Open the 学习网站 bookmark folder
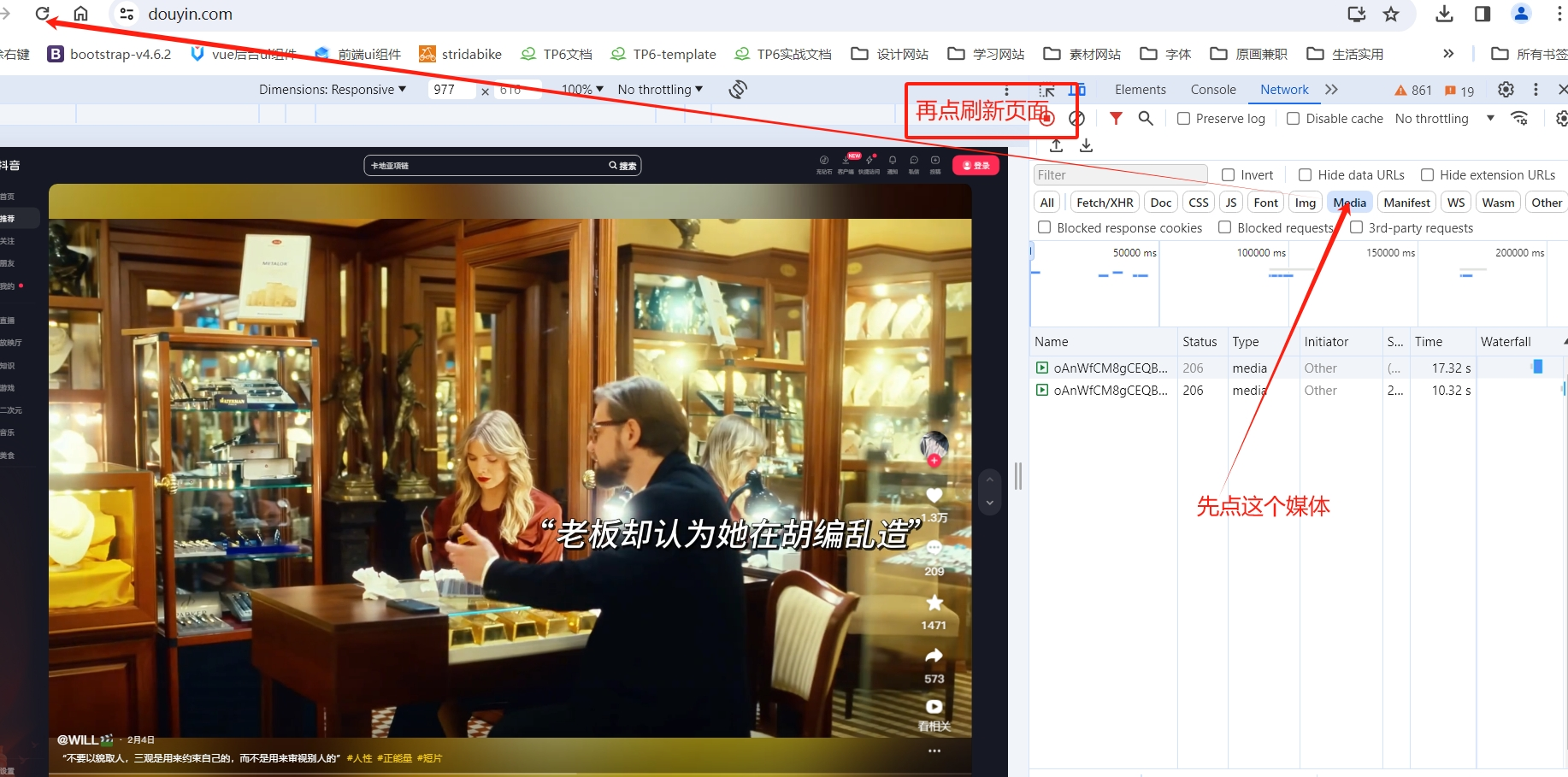1568x777 pixels. [986, 54]
